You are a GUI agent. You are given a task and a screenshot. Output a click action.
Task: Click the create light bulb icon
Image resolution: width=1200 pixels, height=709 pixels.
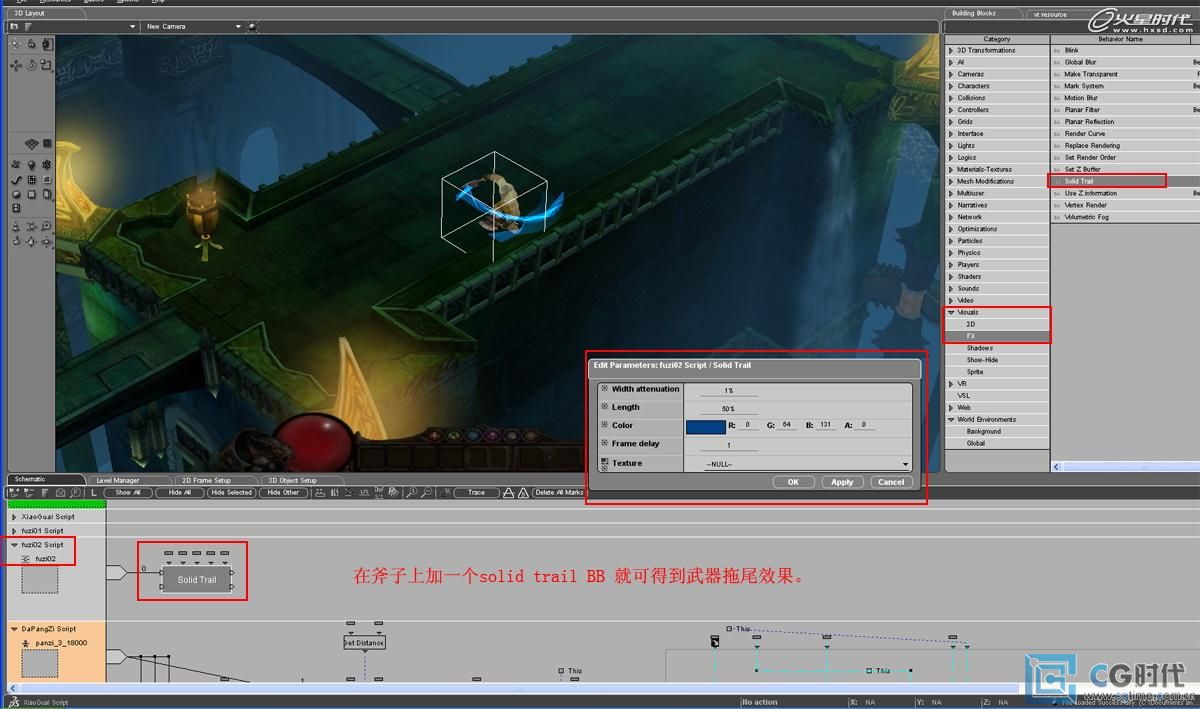point(31,165)
